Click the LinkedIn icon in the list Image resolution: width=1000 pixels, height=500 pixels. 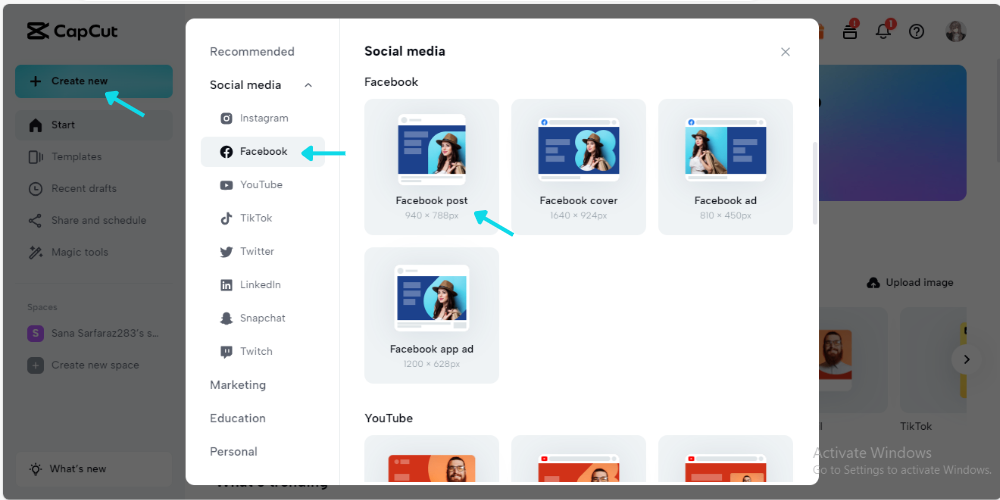click(x=226, y=285)
